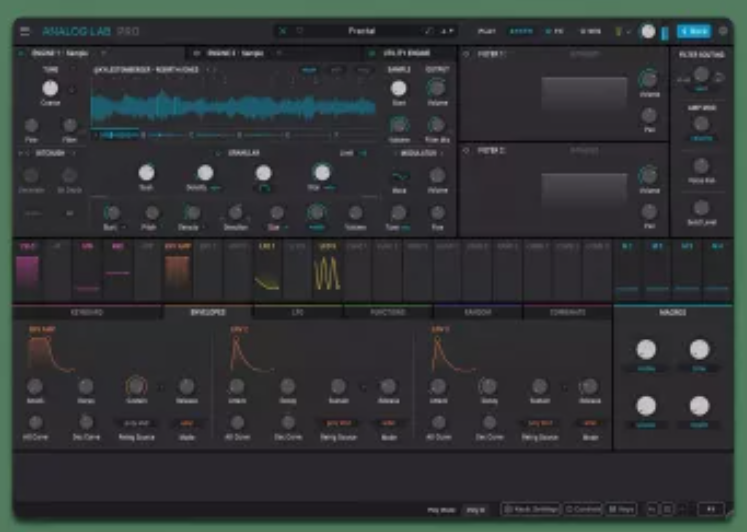Screen dimensions: 747x532
Task: Open the Random modulation tab
Action: click(478, 313)
